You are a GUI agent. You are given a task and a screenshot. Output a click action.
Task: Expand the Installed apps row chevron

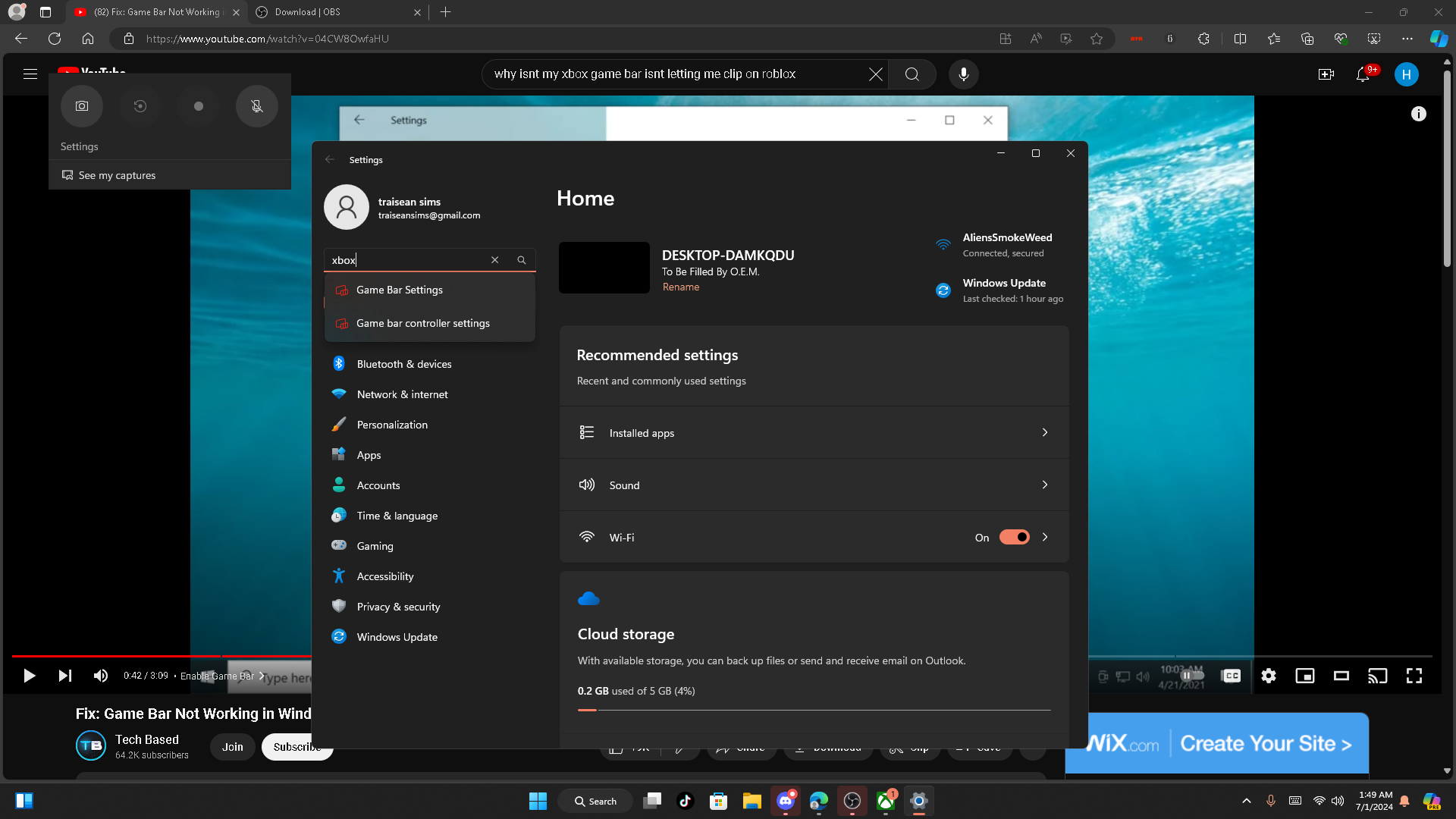coord(1045,432)
